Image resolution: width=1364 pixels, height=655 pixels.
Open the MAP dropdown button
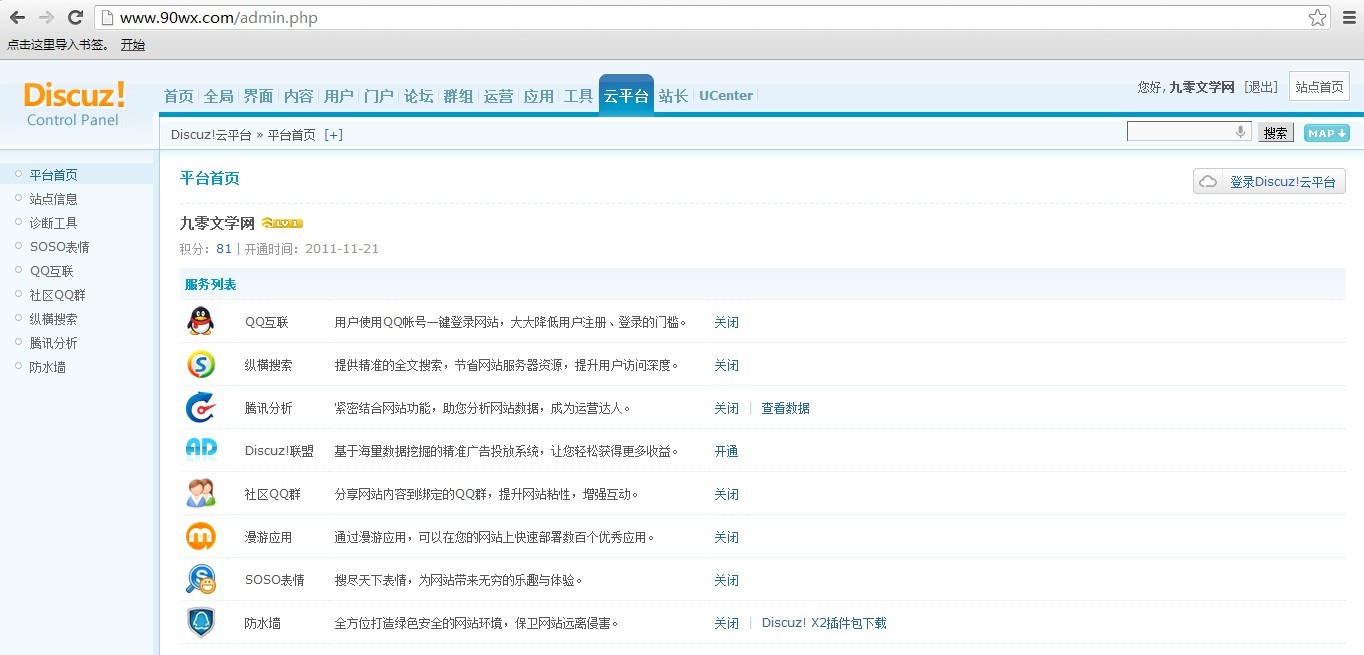tap(1326, 133)
